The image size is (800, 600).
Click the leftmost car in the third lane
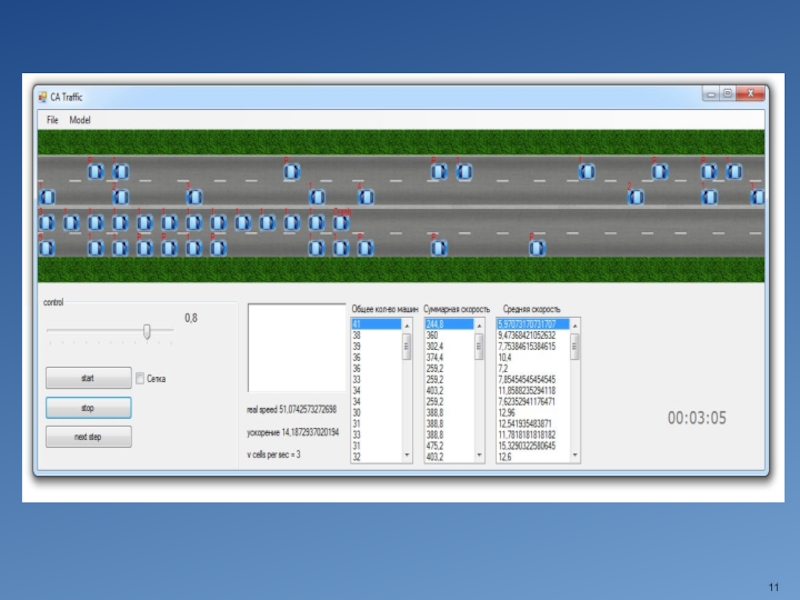tap(47, 222)
